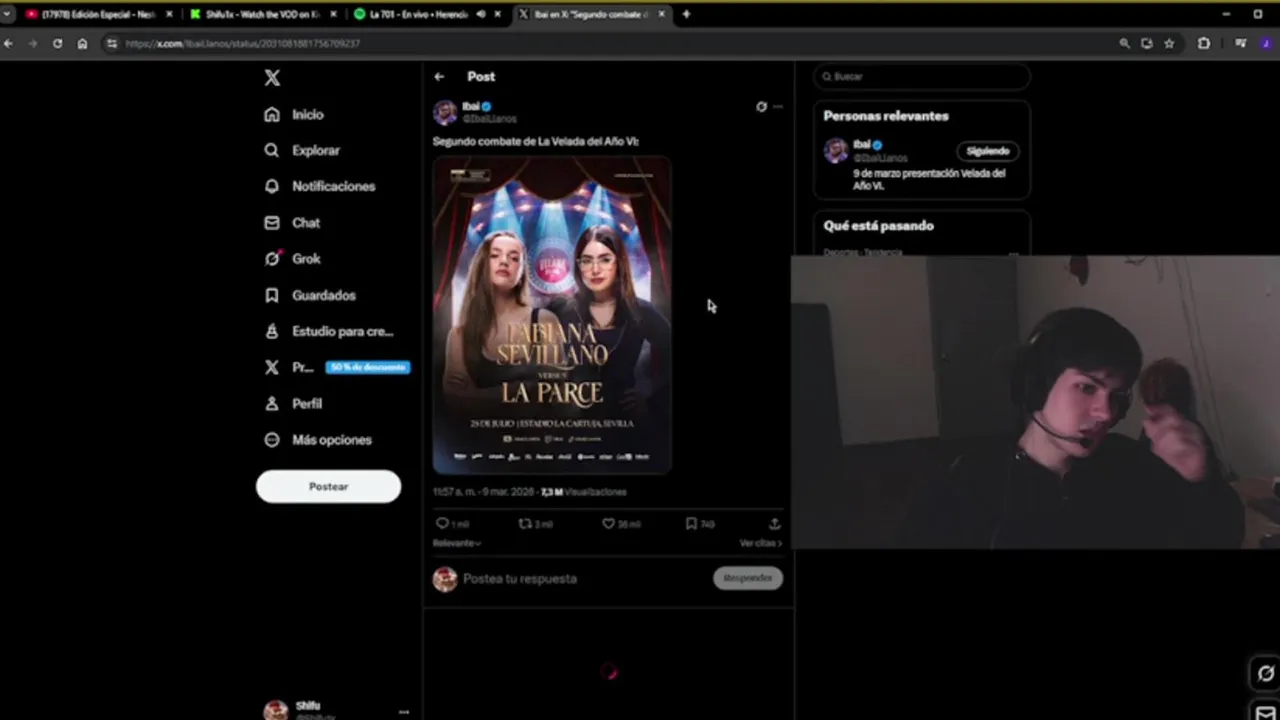This screenshot has height=720, width=1280.
Task: Click the browser home button
Action: pyautogui.click(x=82, y=44)
